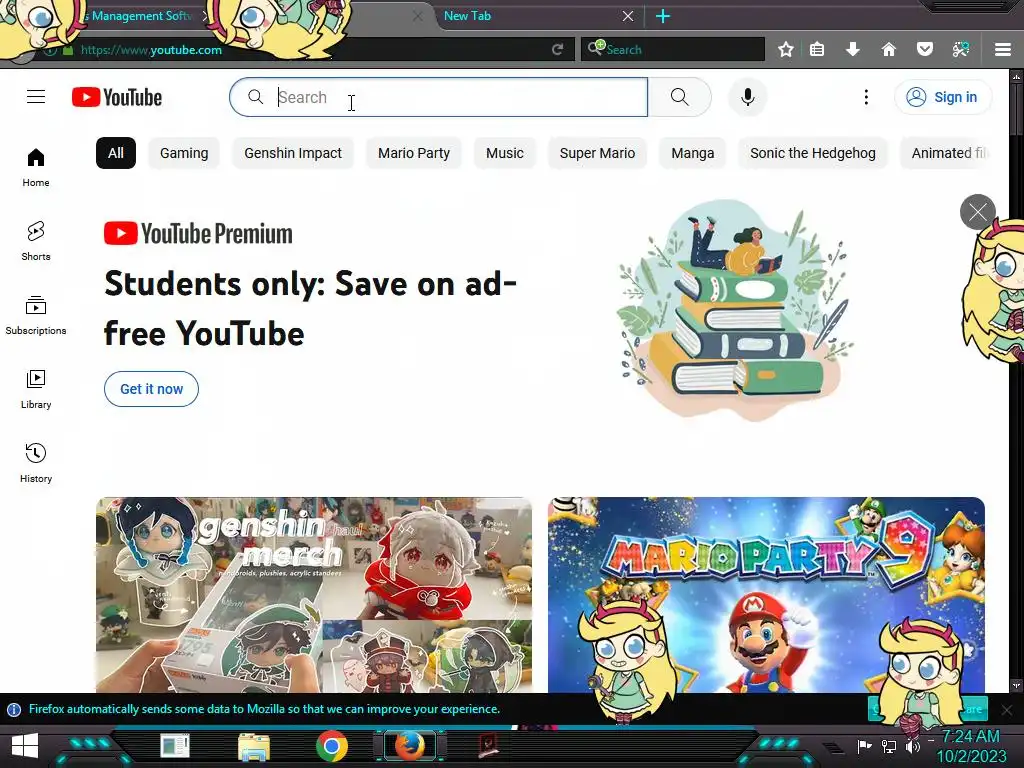Click the network tray icon
Screen dimensions: 1024x768
coord(888,746)
